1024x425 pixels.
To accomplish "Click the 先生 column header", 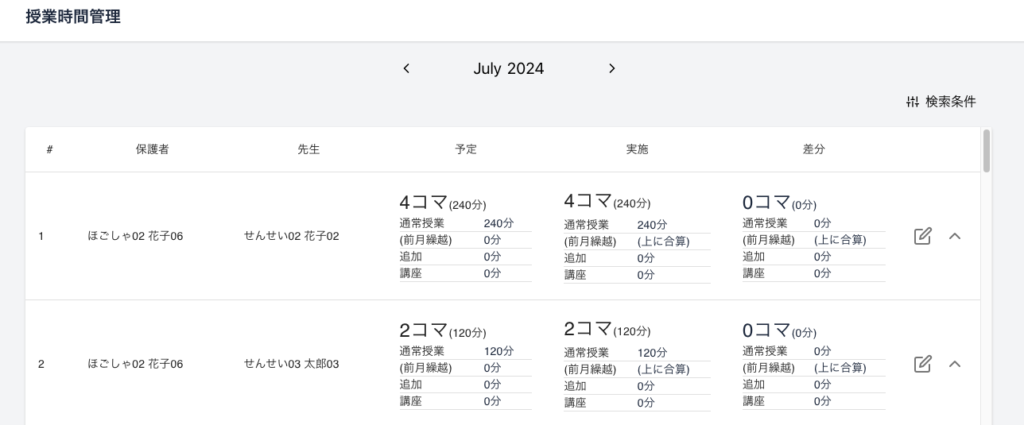I will (308, 149).
